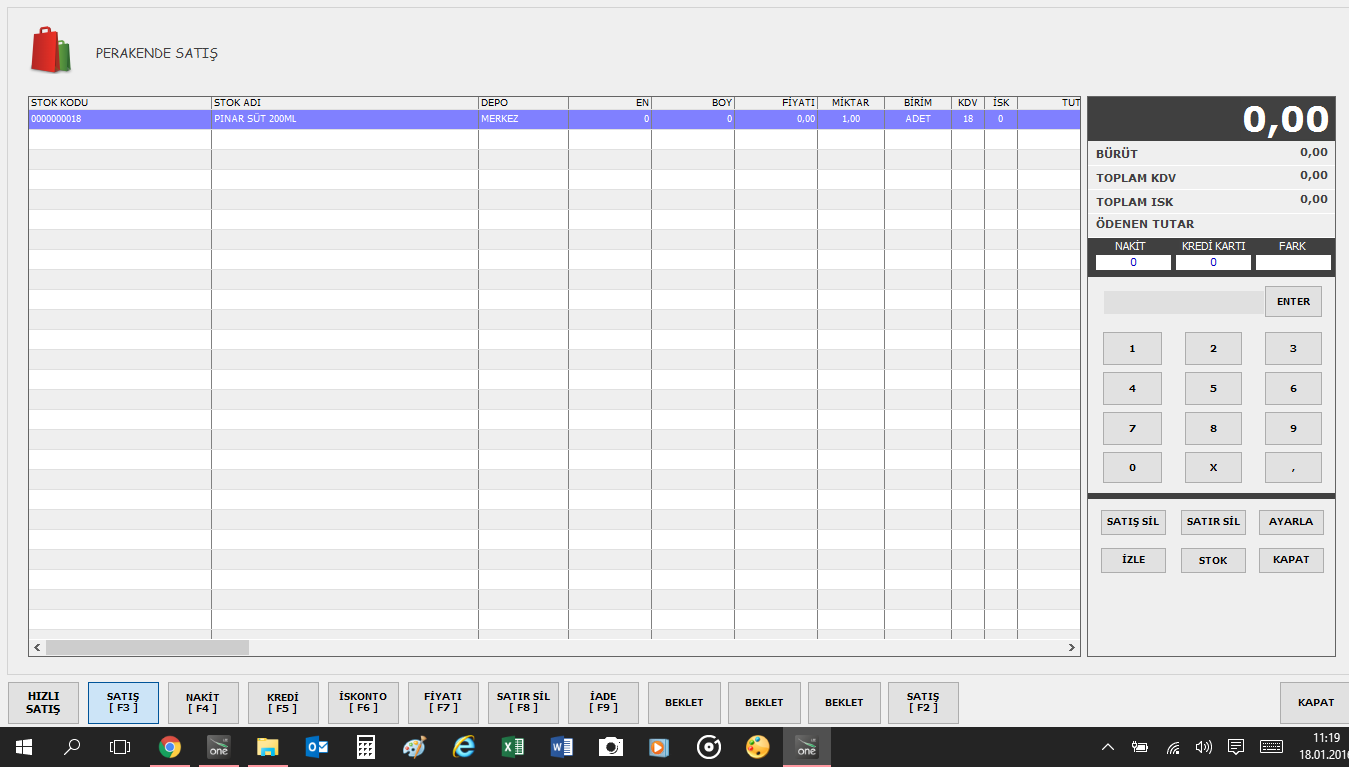Click the KREDİ KARTI amount field
This screenshot has width=1349, height=767.
[1213, 263]
